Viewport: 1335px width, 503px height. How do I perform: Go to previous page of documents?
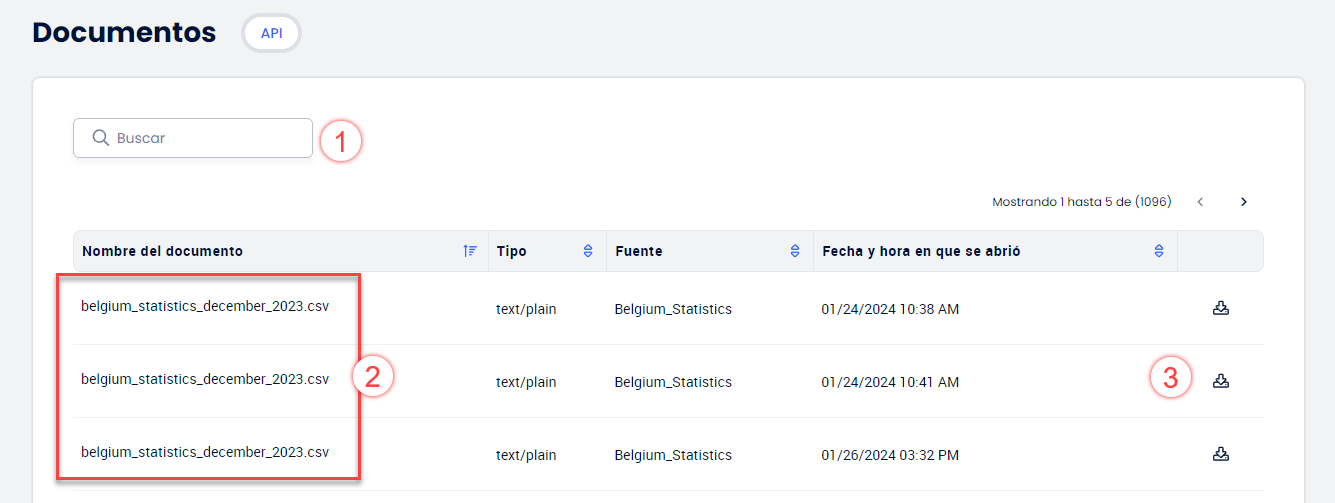[x=1200, y=202]
